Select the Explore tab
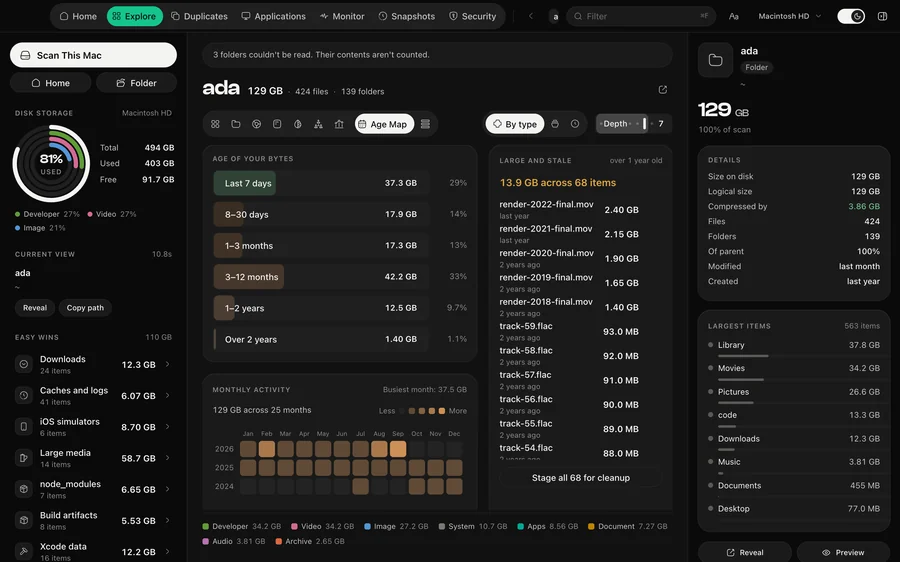The image size is (900, 562). (135, 16)
